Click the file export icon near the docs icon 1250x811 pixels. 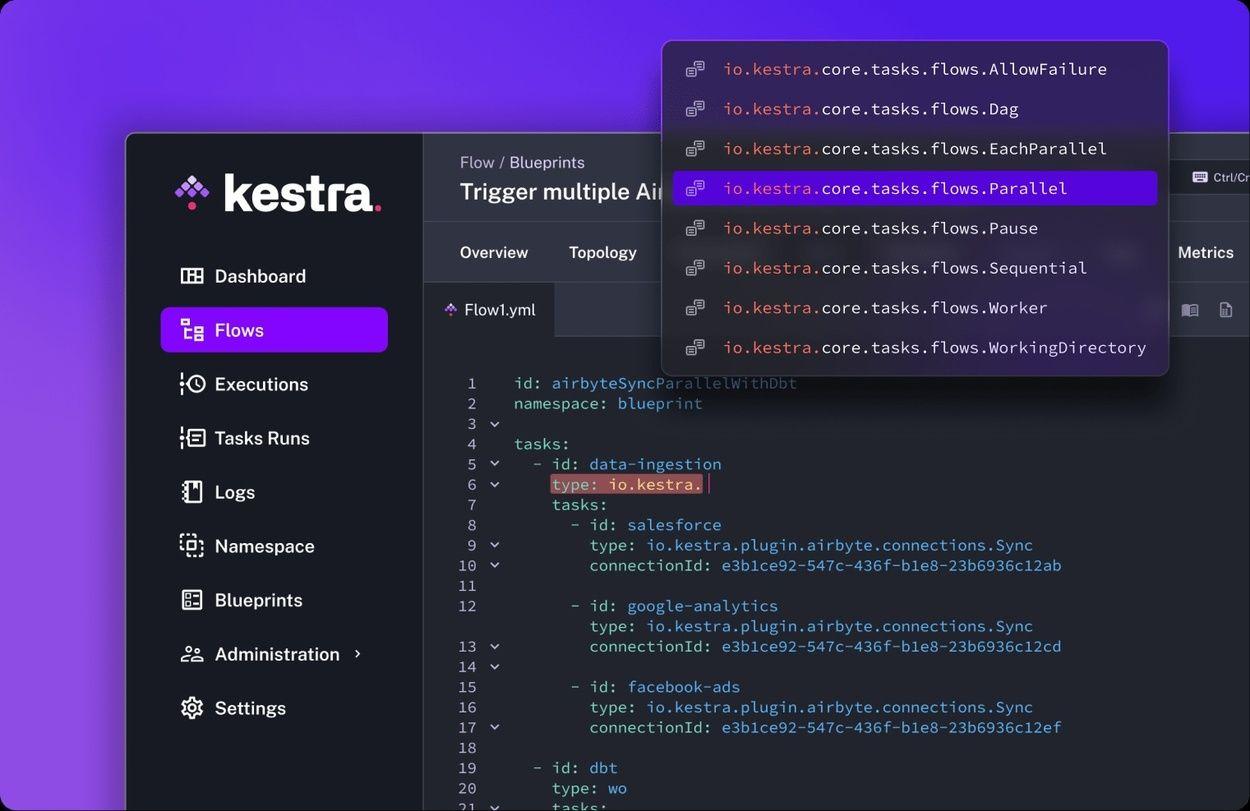click(x=1226, y=309)
